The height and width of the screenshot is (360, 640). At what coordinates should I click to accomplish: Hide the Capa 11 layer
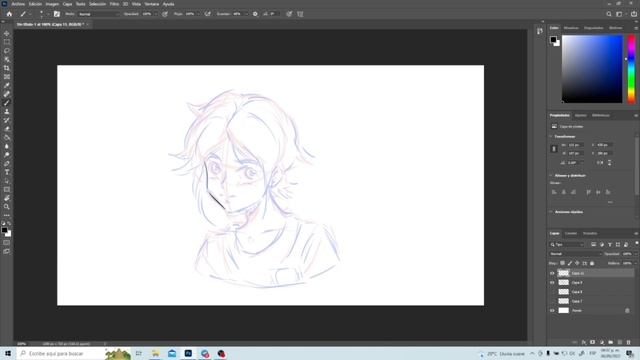click(x=552, y=273)
